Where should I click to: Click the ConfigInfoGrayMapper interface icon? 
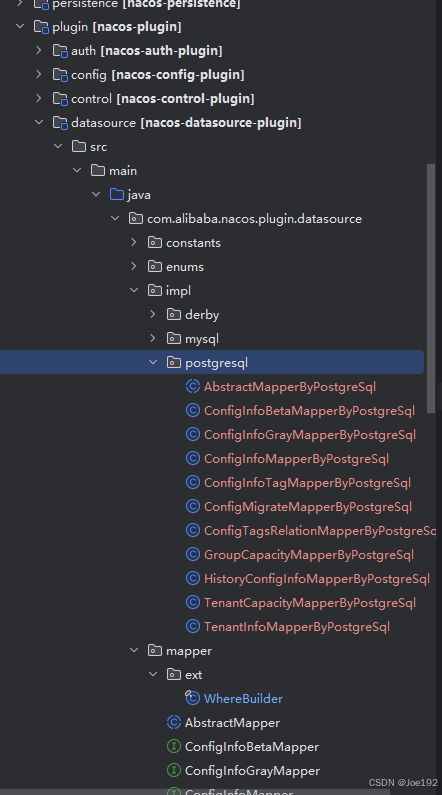pos(174,770)
